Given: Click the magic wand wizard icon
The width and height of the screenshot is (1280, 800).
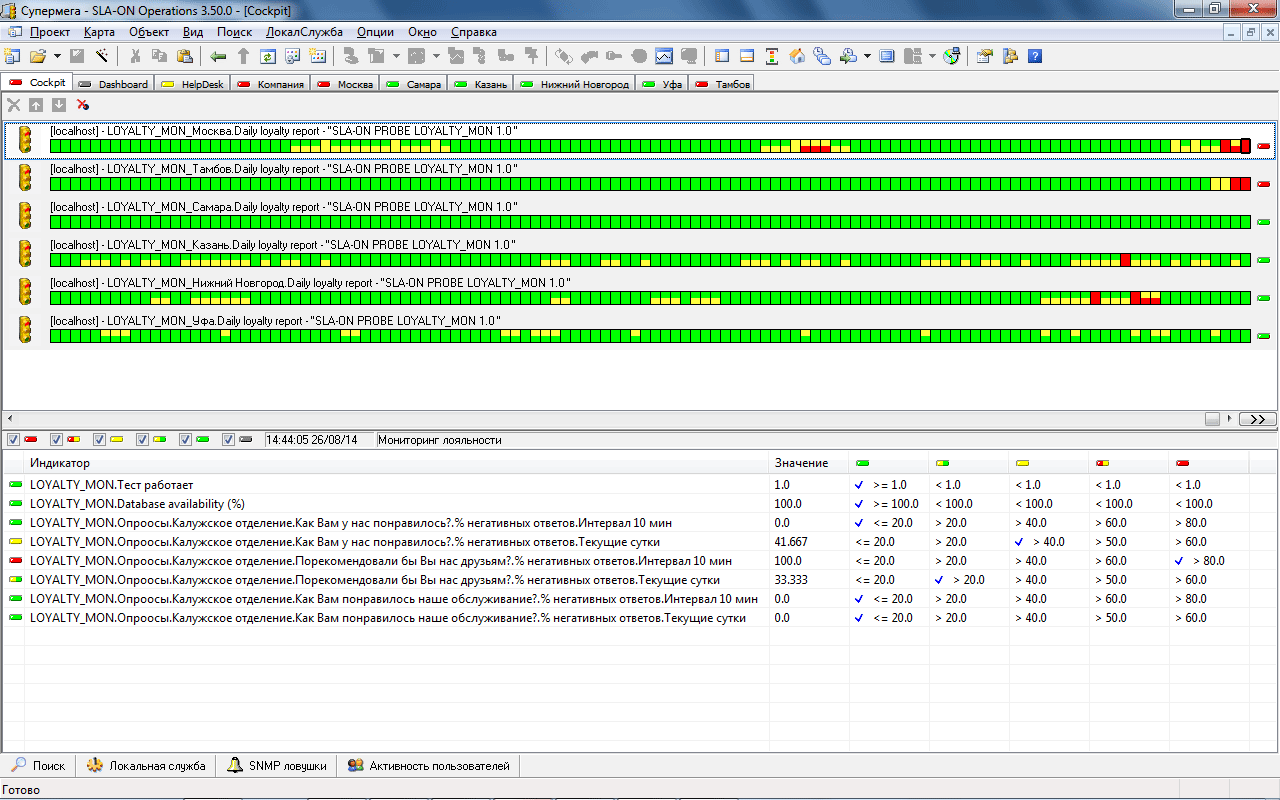Looking at the screenshot, I should point(102,56).
